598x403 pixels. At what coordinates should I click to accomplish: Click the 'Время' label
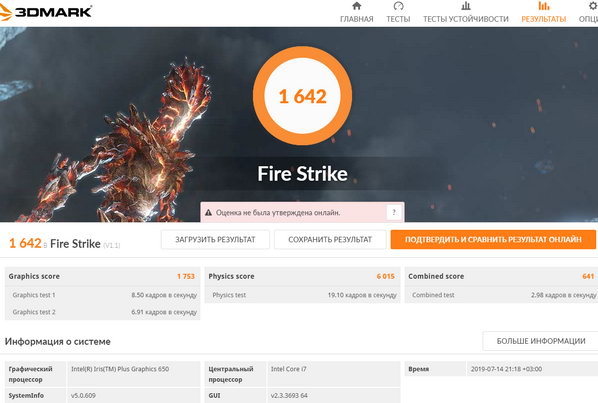pos(418,369)
